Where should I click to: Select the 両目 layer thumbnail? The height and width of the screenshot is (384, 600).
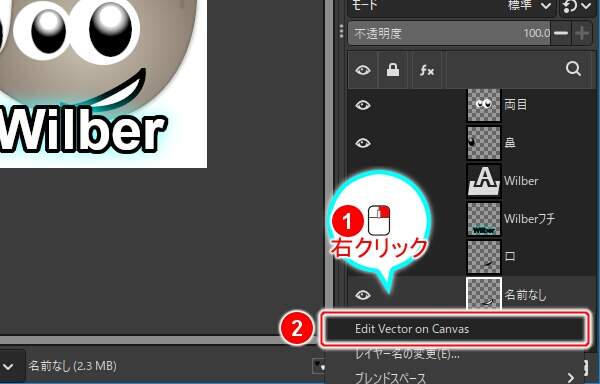484,105
